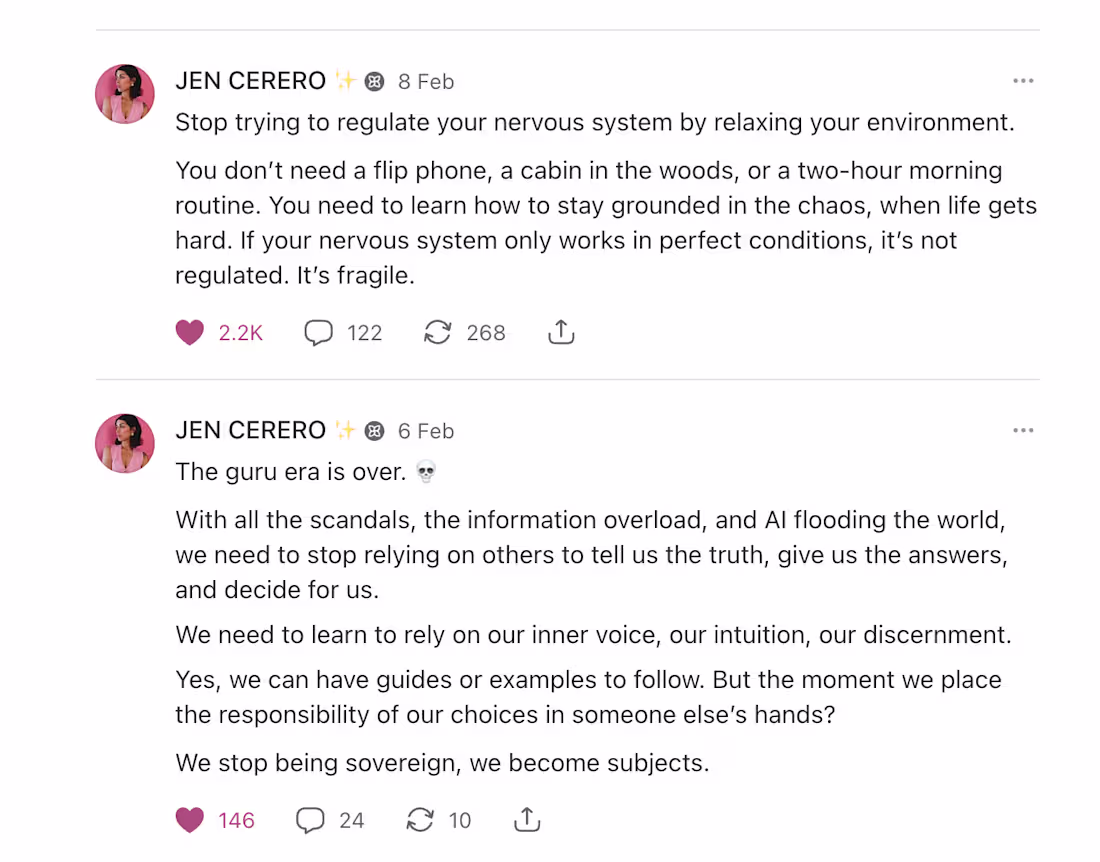This screenshot has height=862, width=1100.
Task: Open the JEN CERERO author name on the second post
Action: coord(250,430)
